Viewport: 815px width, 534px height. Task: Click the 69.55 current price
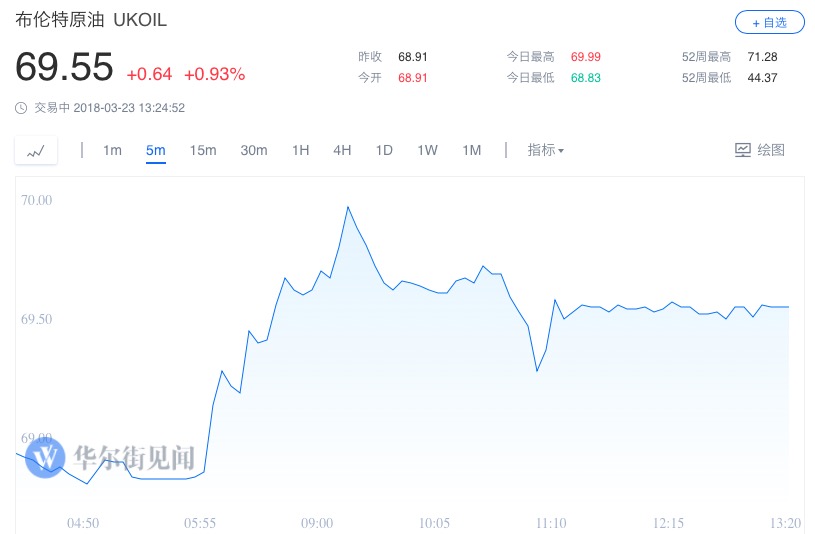click(64, 67)
